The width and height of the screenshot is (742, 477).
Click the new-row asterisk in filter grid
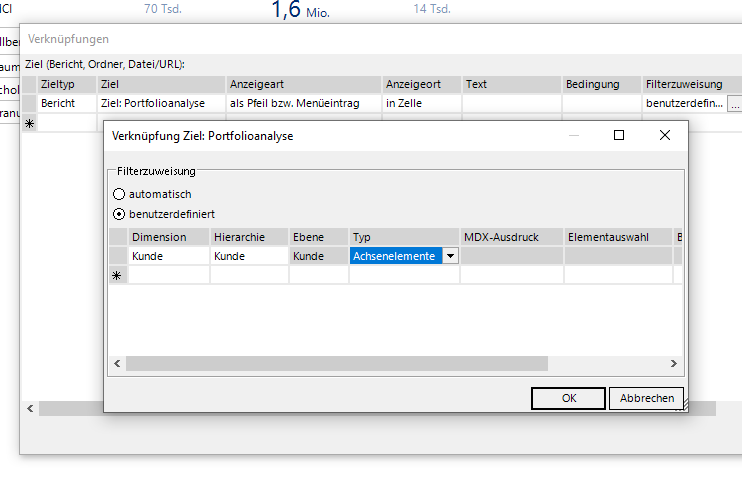(x=119, y=275)
